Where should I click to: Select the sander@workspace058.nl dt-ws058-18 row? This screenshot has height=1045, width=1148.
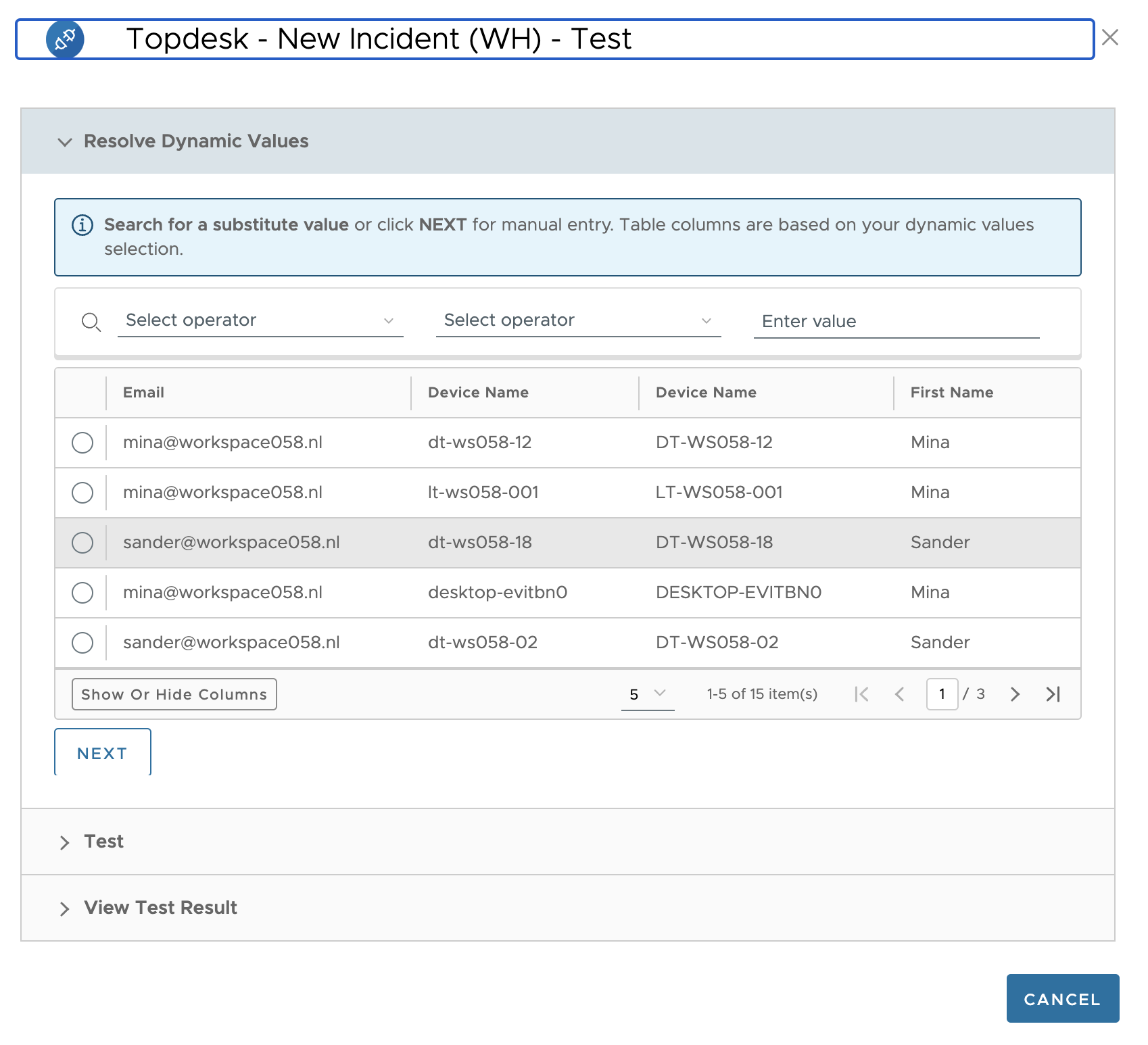[x=82, y=542]
